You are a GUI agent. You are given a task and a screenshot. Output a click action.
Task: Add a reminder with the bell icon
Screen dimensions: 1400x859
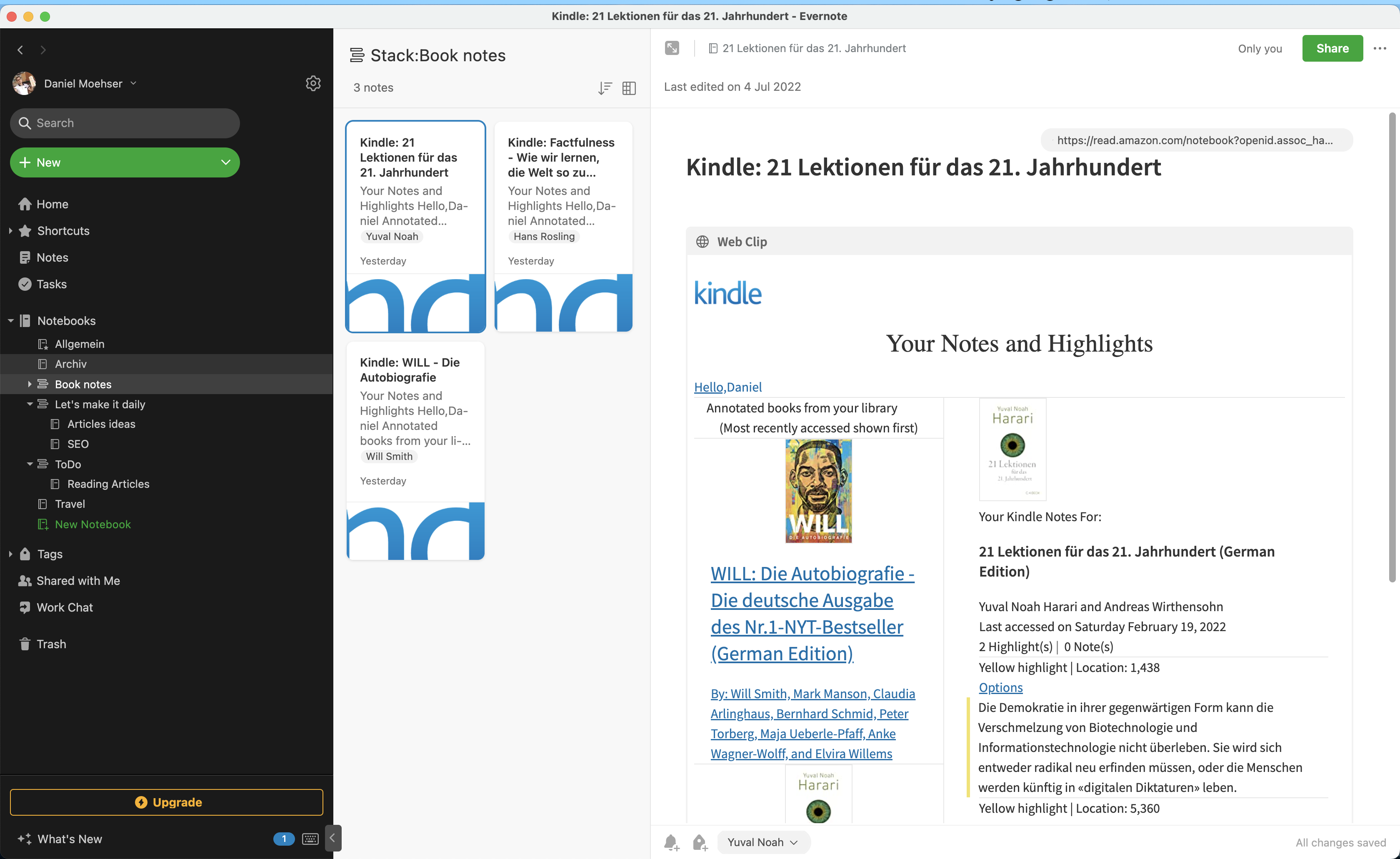671,842
